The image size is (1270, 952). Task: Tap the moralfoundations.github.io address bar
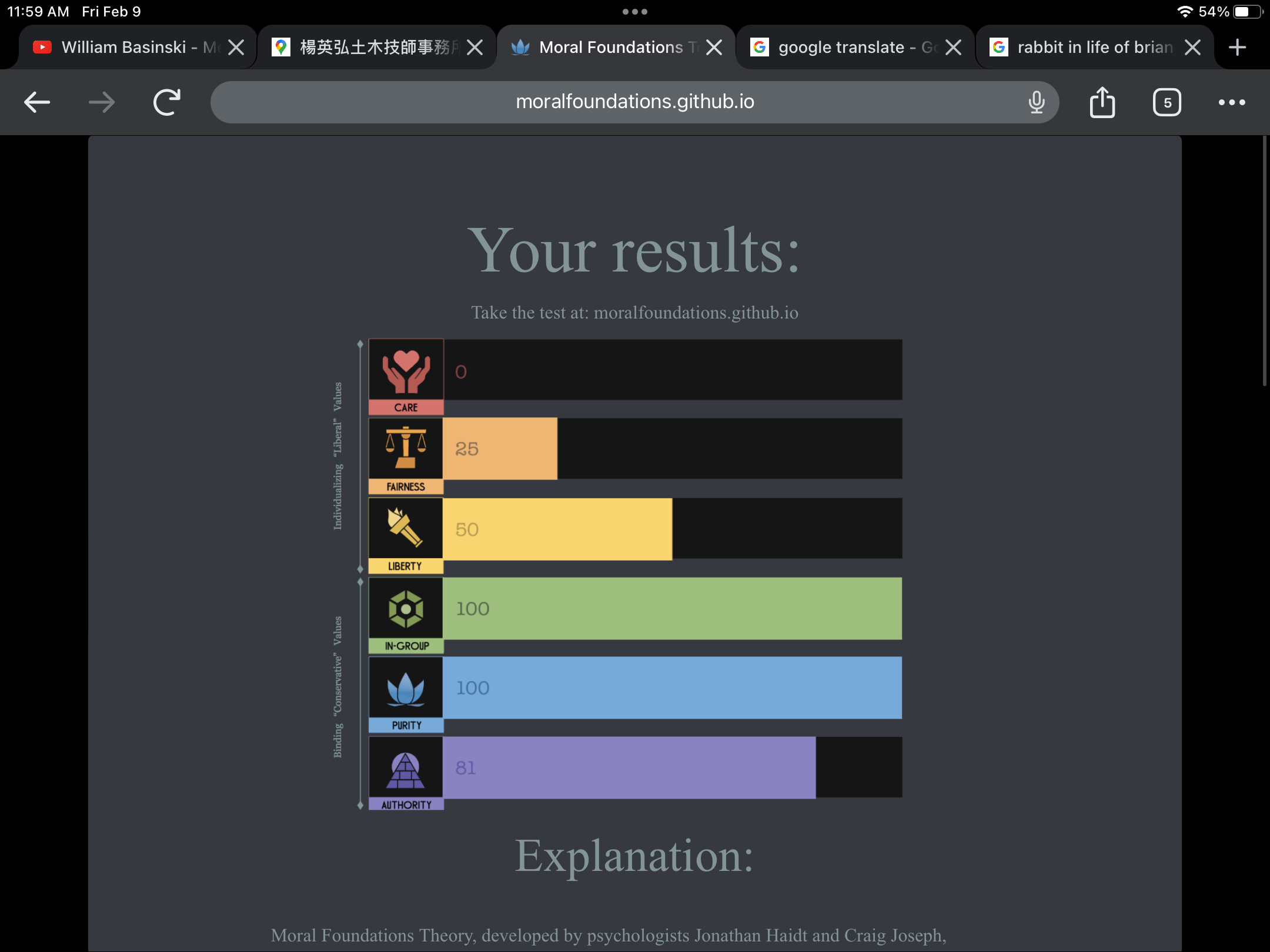point(634,102)
